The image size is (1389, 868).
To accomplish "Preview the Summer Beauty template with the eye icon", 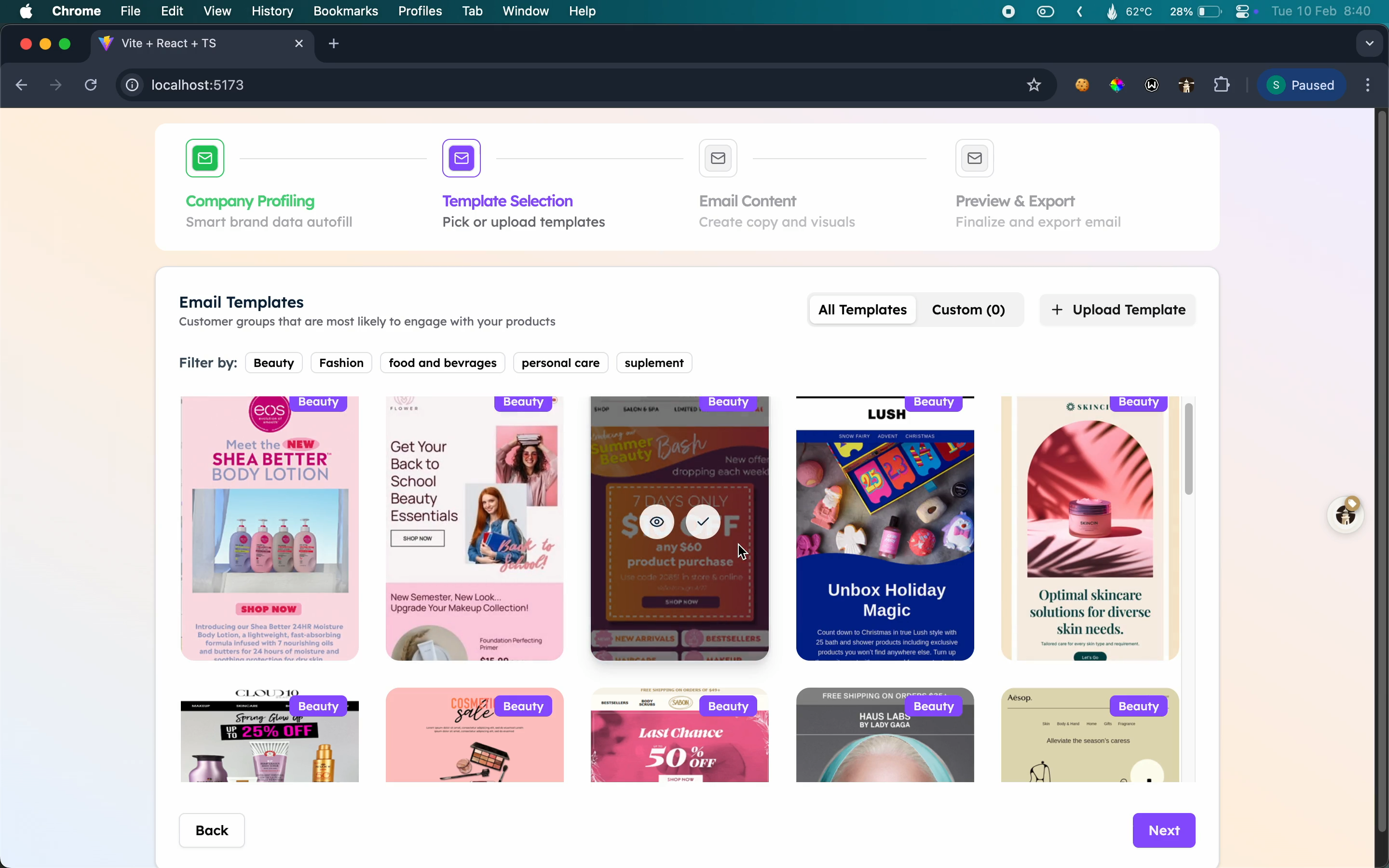I will point(656,522).
